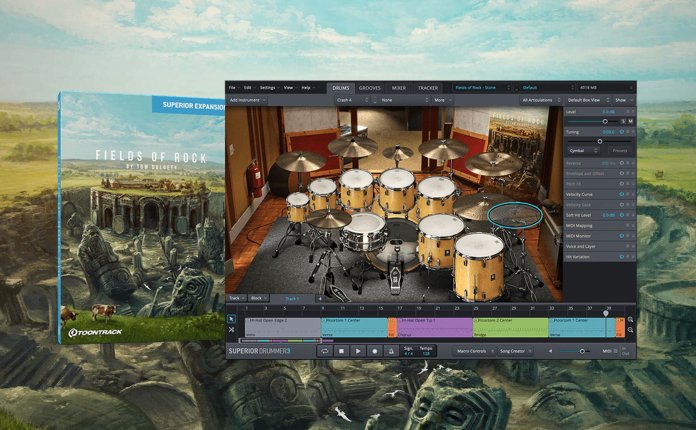
Task: Mute the instrument with the M button
Action: (630, 121)
